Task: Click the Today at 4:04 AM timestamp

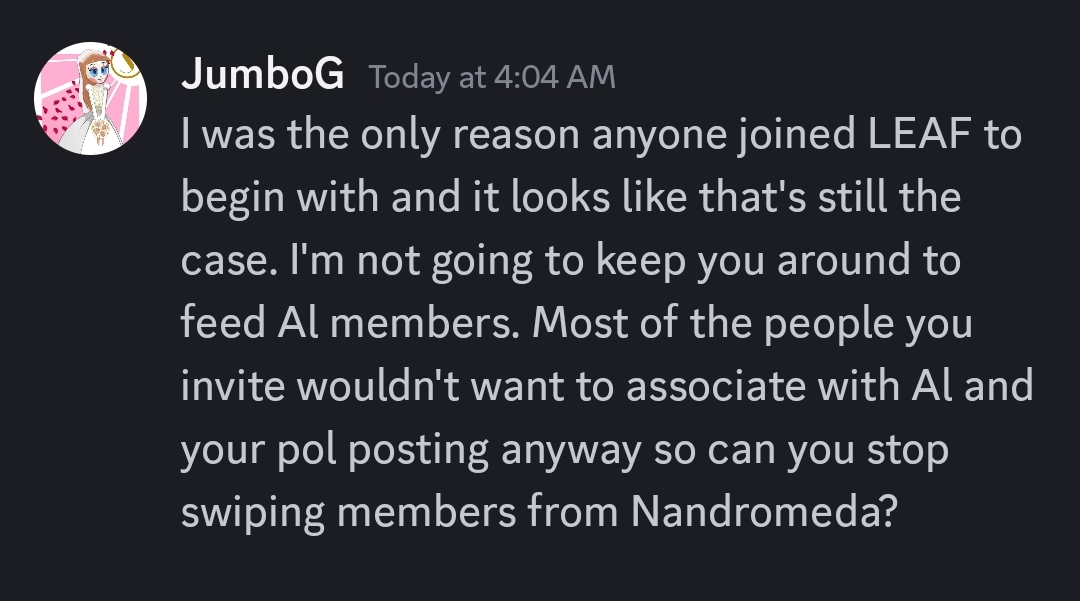Action: coord(492,77)
